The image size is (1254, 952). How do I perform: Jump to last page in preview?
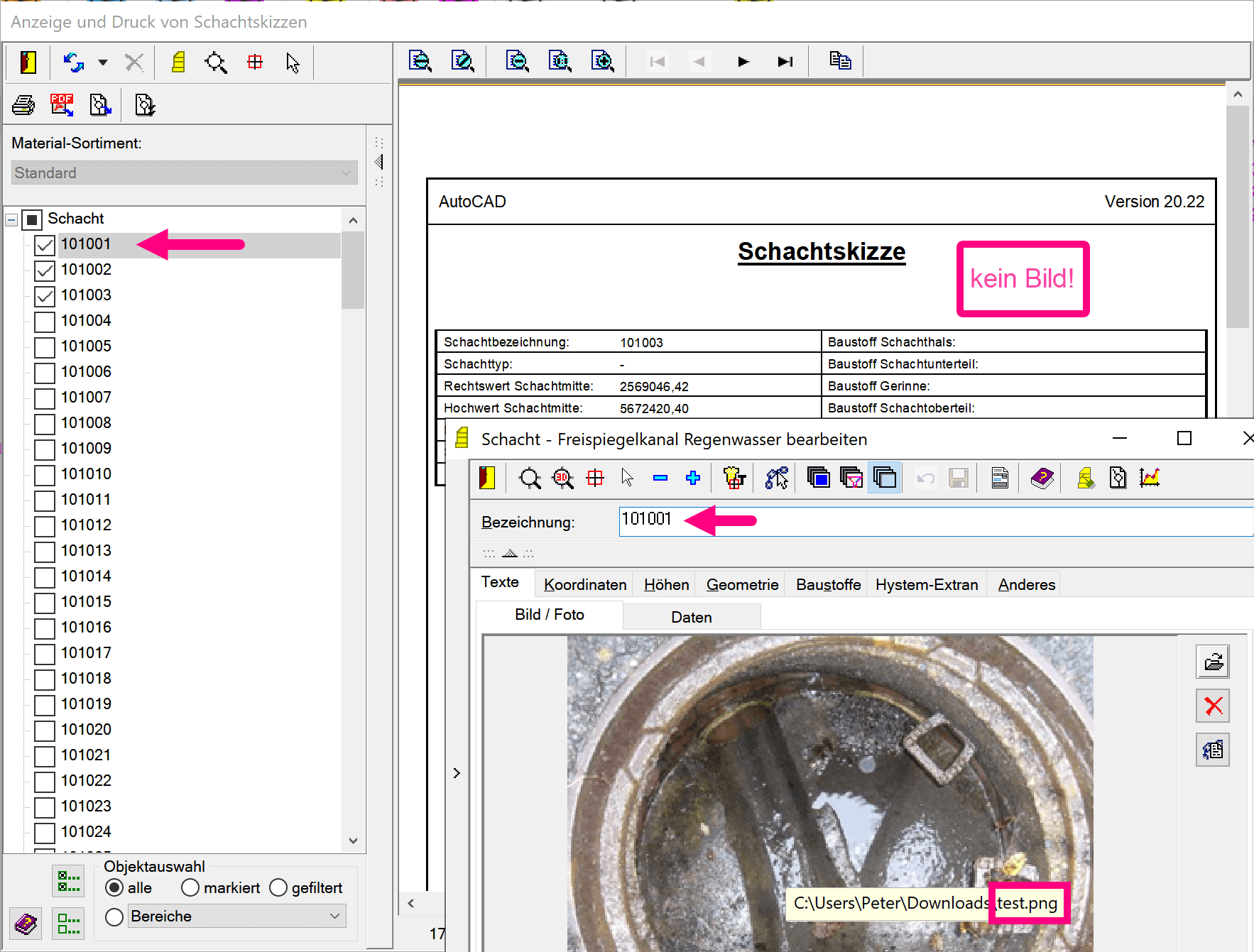tap(785, 62)
